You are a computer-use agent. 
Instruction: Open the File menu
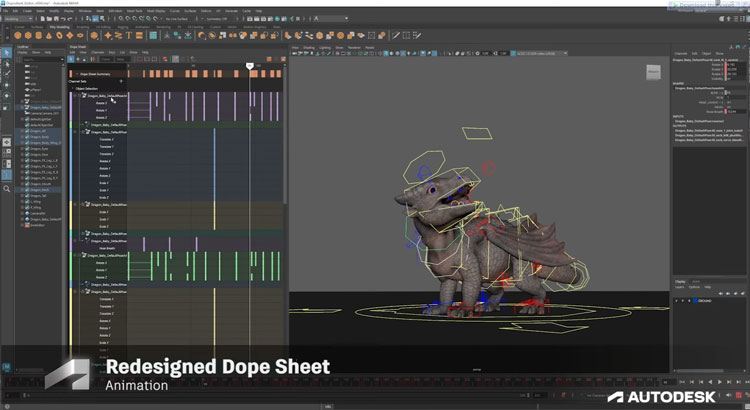click(x=5, y=11)
